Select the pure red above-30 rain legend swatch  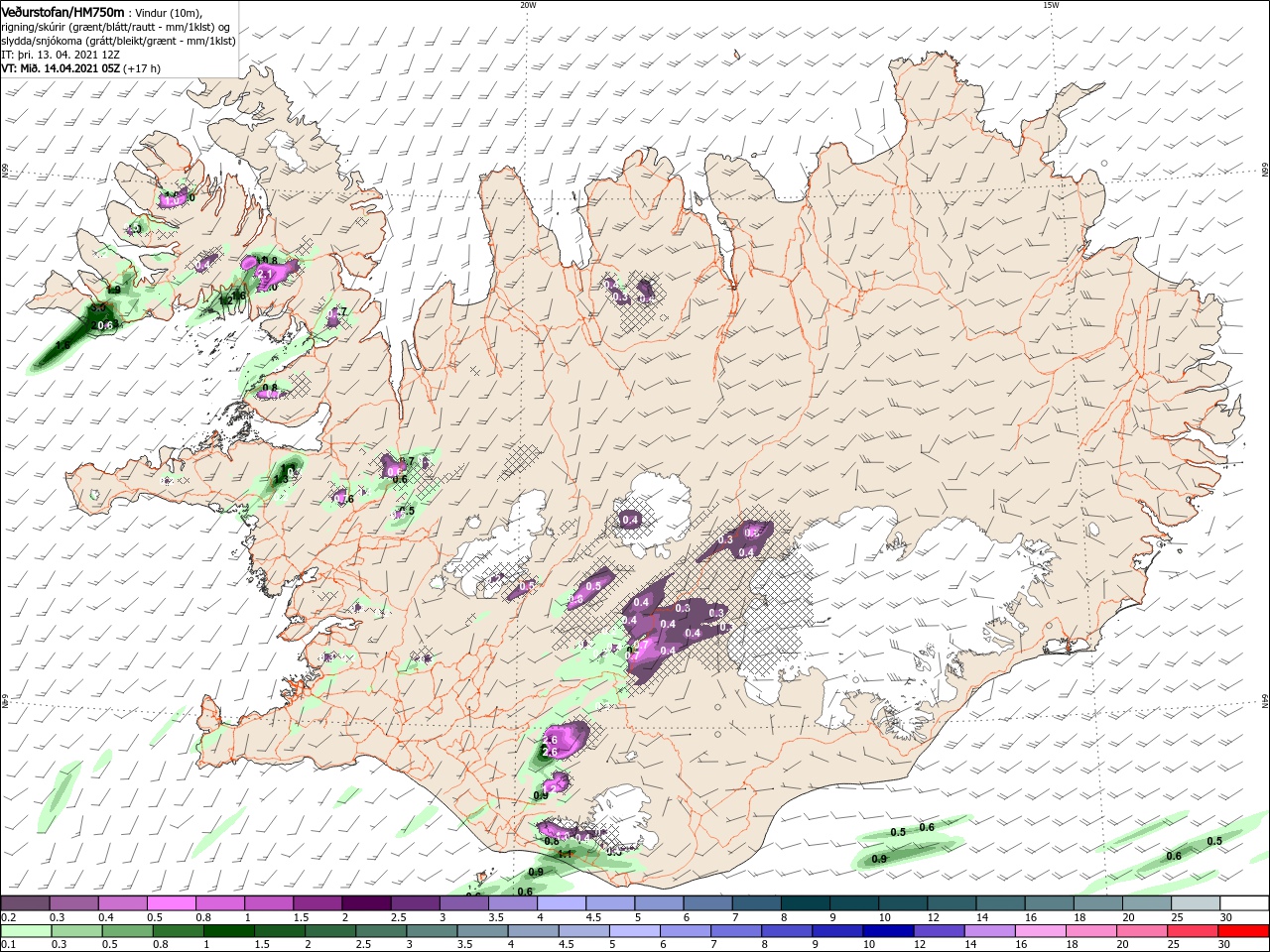pyautogui.click(x=1242, y=931)
